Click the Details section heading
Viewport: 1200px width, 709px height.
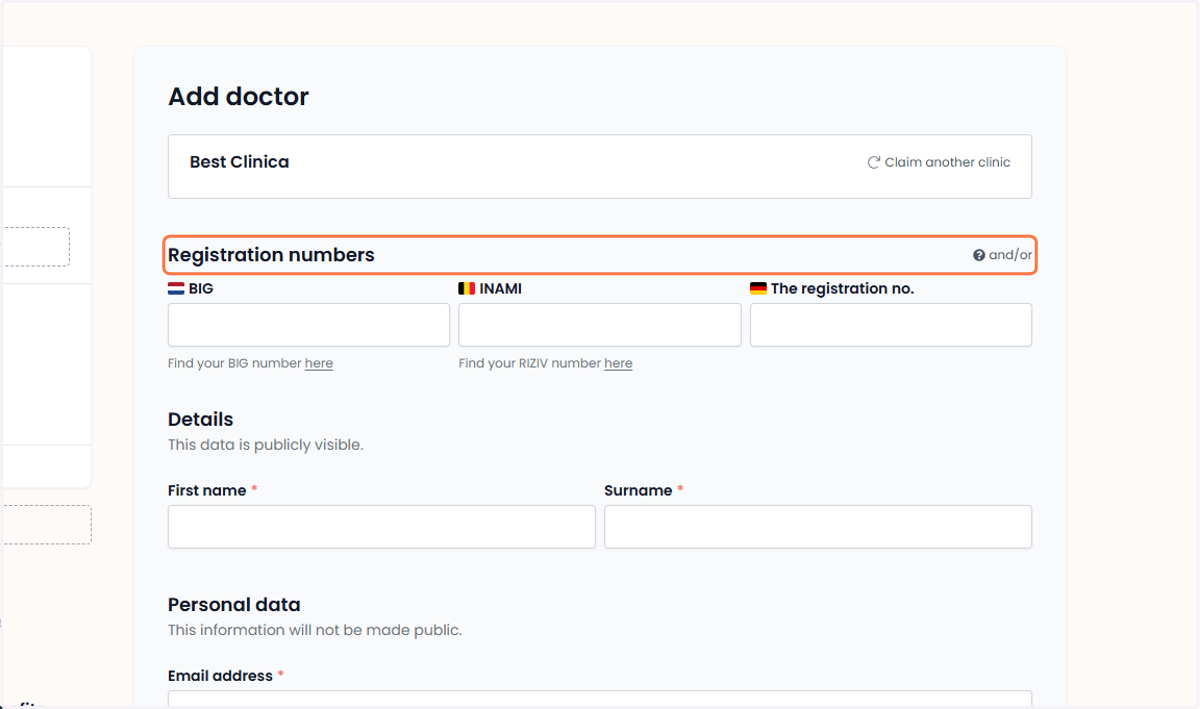click(x=200, y=419)
